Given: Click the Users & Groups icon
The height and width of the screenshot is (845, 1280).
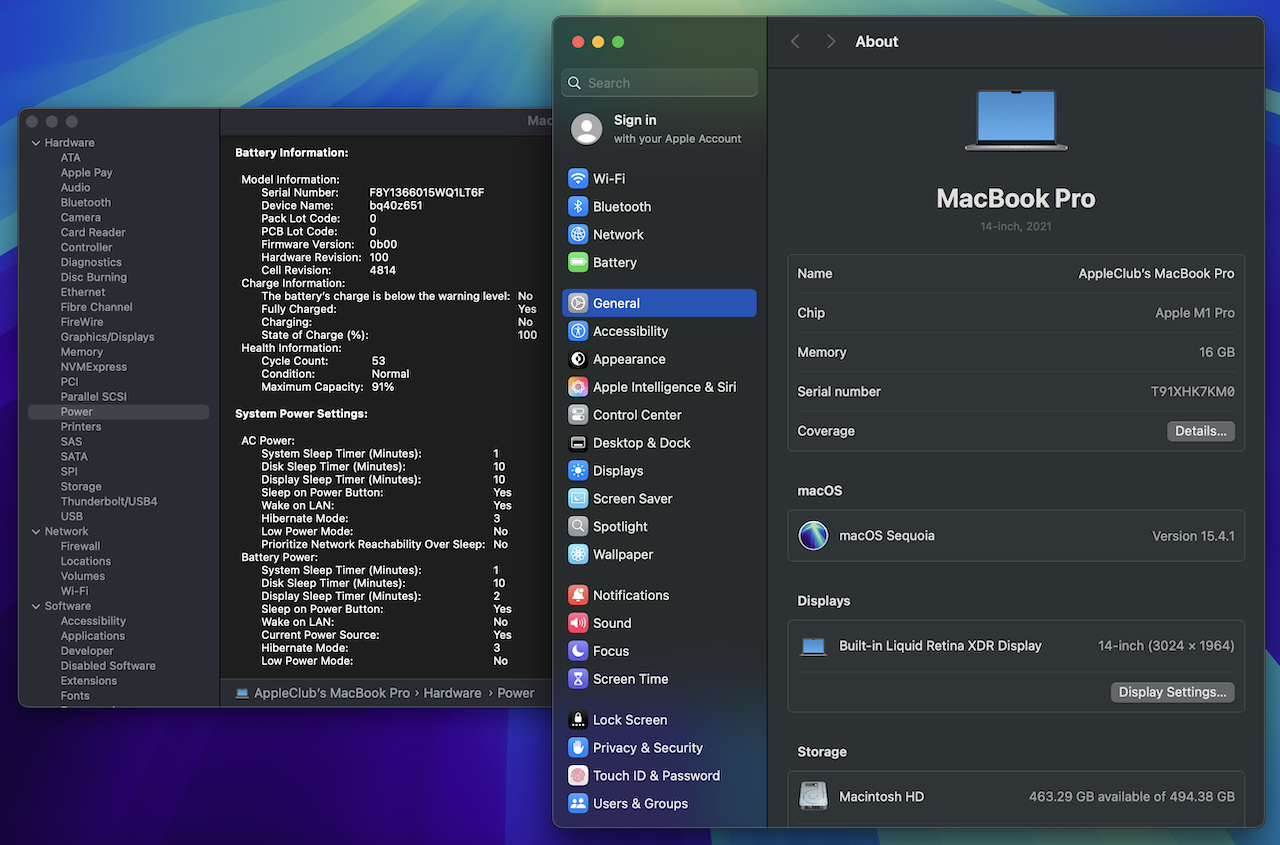Looking at the screenshot, I should (x=578, y=804).
